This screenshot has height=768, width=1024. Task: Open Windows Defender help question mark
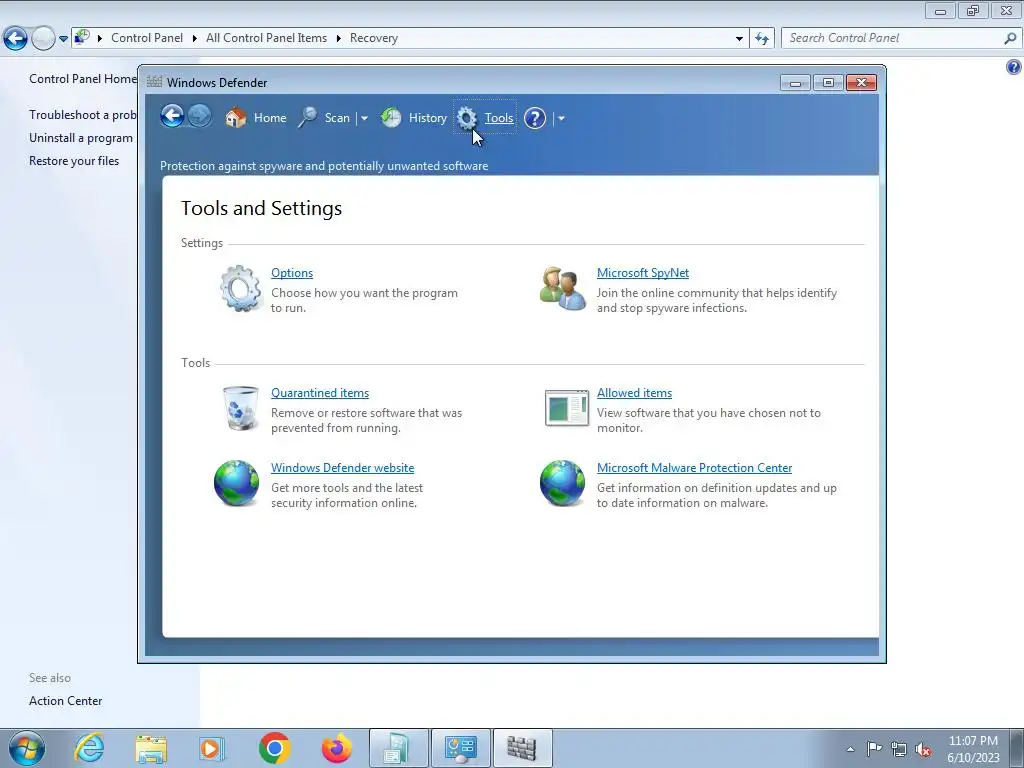[x=535, y=118]
